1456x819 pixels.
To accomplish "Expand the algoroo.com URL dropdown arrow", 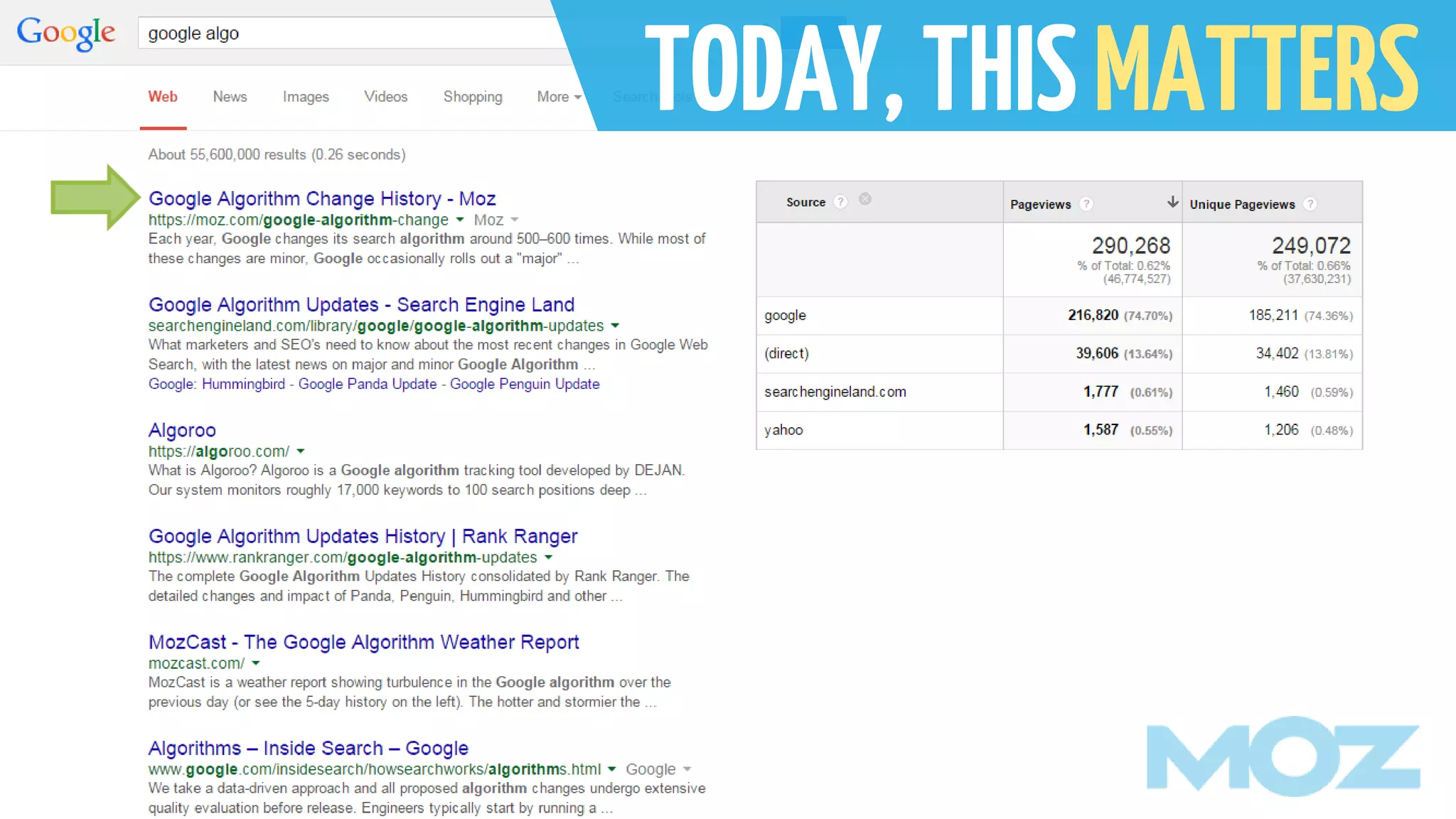I will tap(301, 451).
